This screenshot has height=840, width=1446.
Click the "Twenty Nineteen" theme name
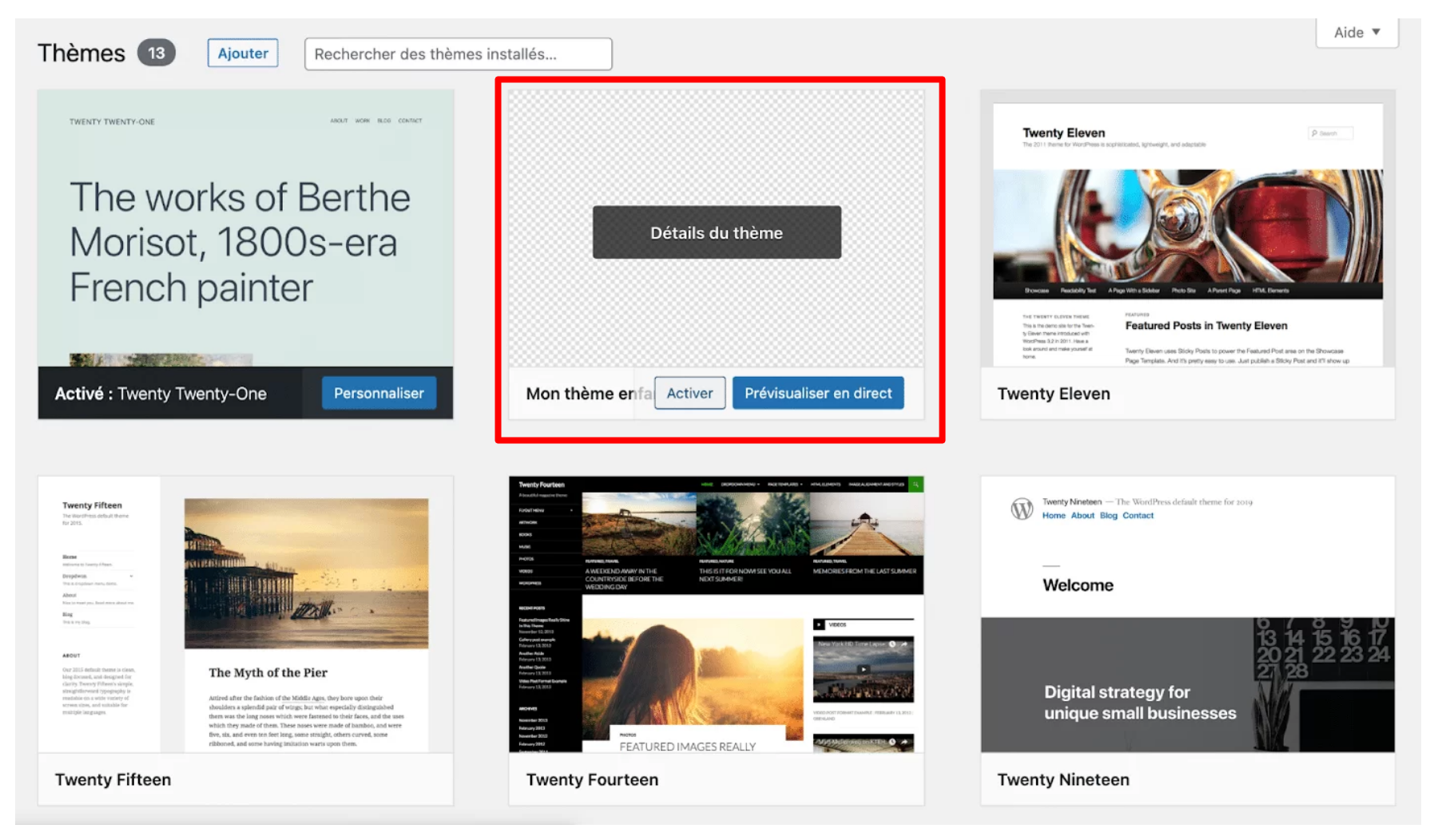click(x=1063, y=779)
